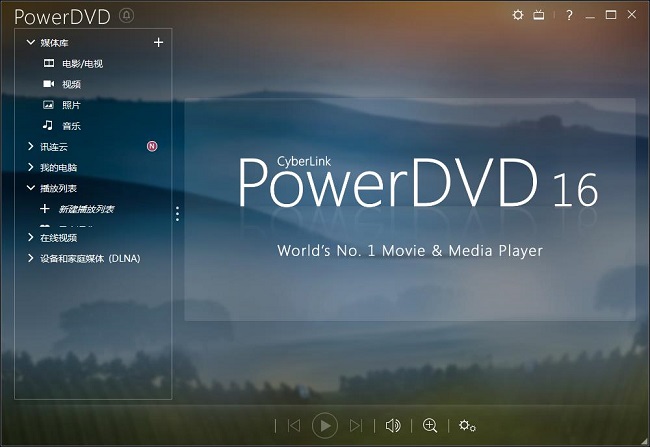650x447 pixels.
Task: Select 在线视频 label
Action: [x=58, y=238]
